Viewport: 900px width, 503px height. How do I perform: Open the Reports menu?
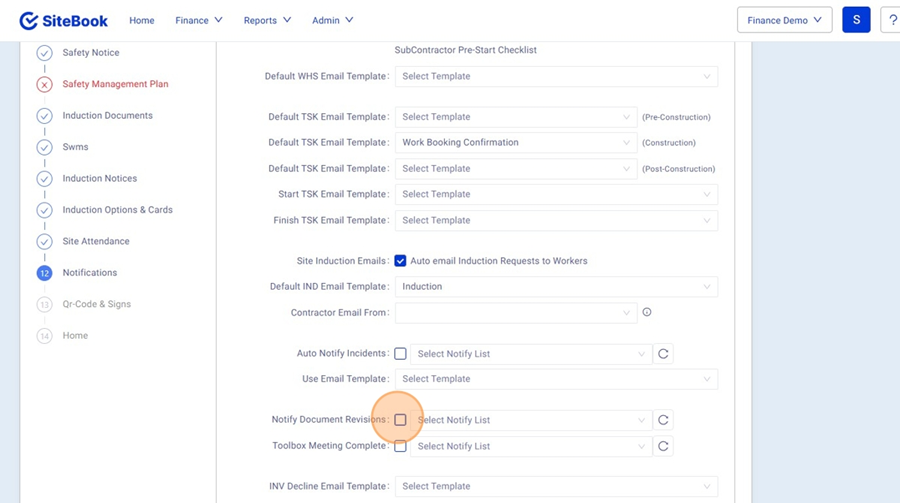point(267,20)
